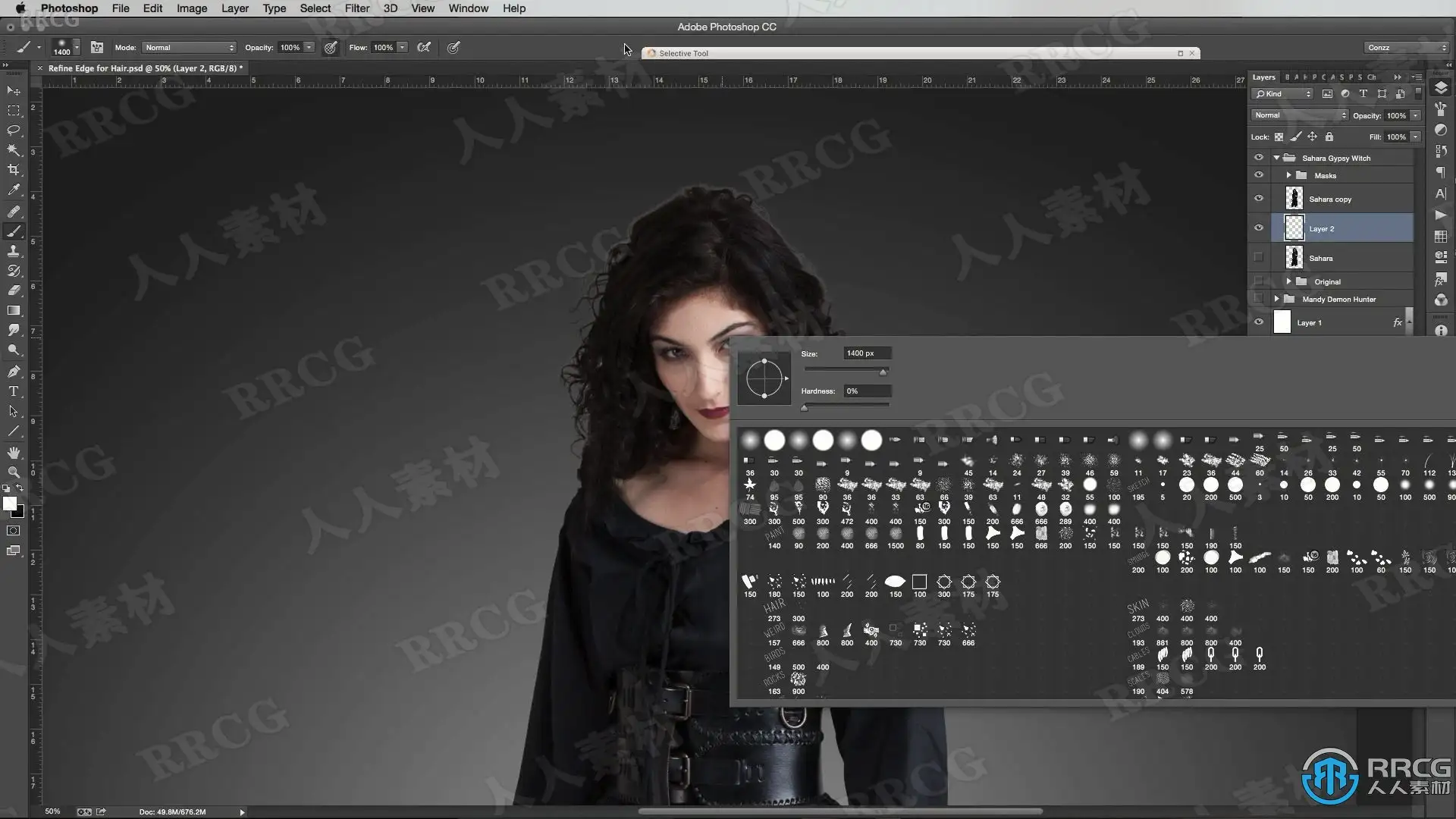The image size is (1456, 819).
Task: Click the brush Hardness slider handle
Action: pyautogui.click(x=805, y=408)
